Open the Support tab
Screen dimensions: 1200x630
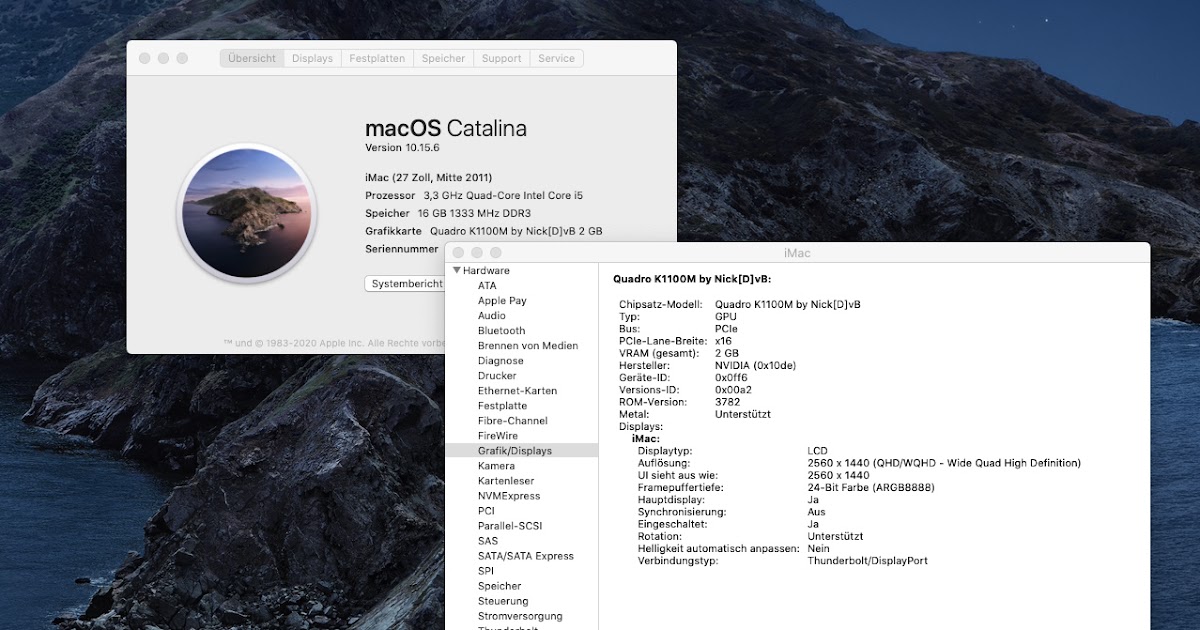pyautogui.click(x=501, y=58)
